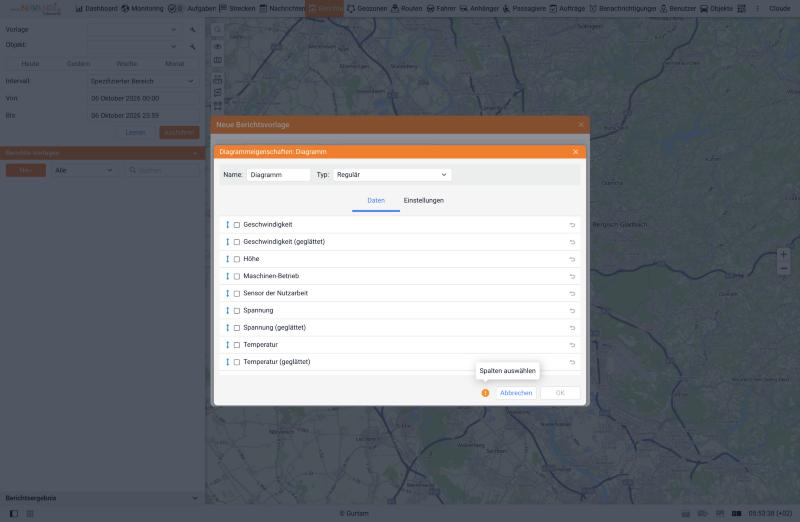Viewport: 800px width, 522px height.
Task: Go to the Geozonen section
Action: click(x=367, y=9)
